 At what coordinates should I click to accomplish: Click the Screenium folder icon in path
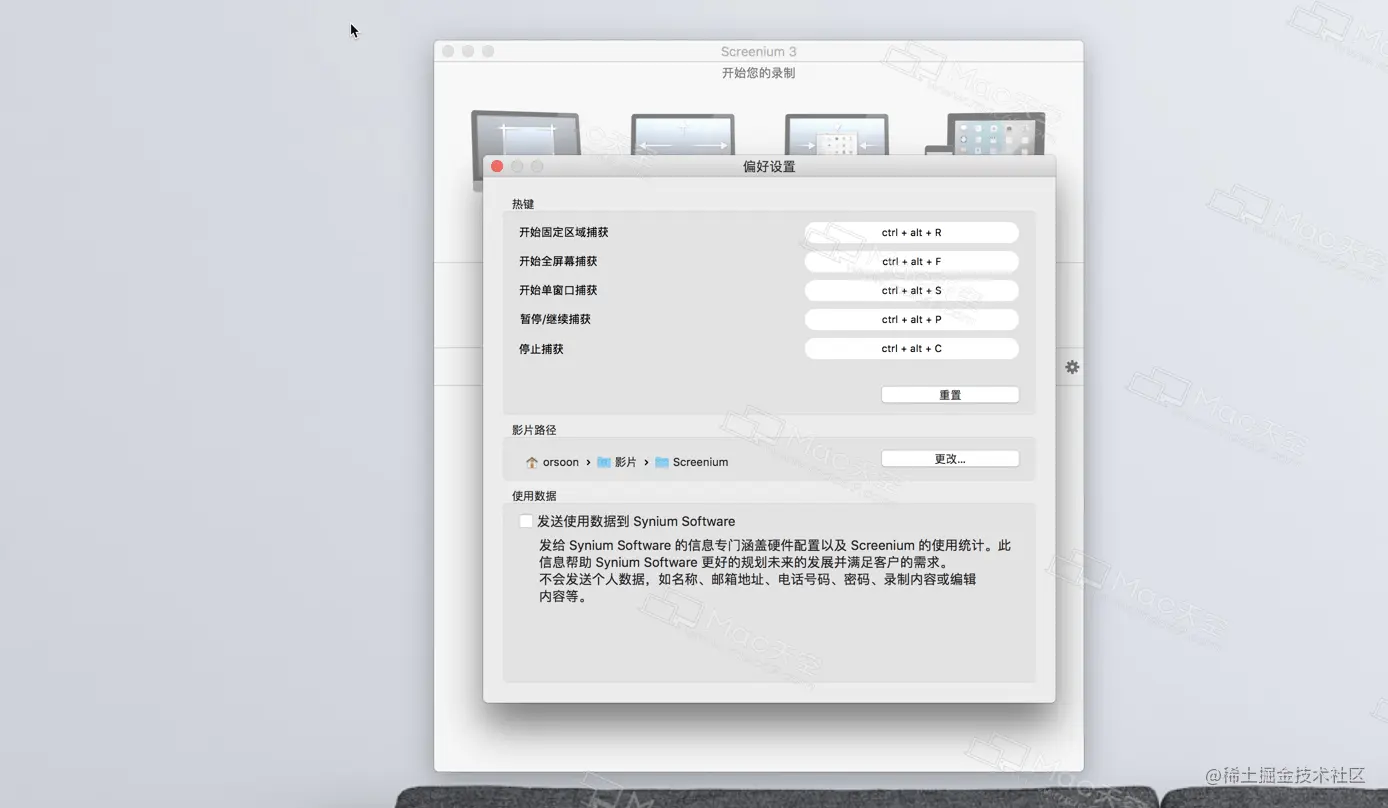click(662, 462)
